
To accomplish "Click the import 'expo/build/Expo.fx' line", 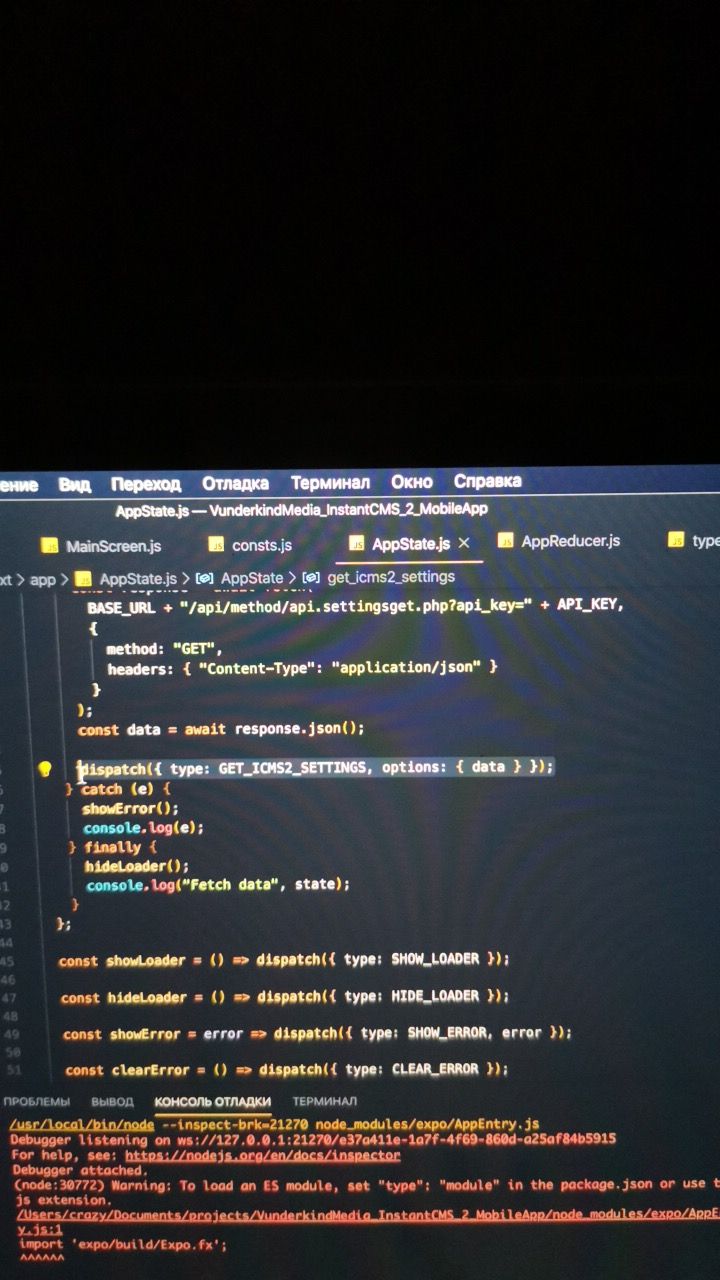I will click(x=123, y=1246).
